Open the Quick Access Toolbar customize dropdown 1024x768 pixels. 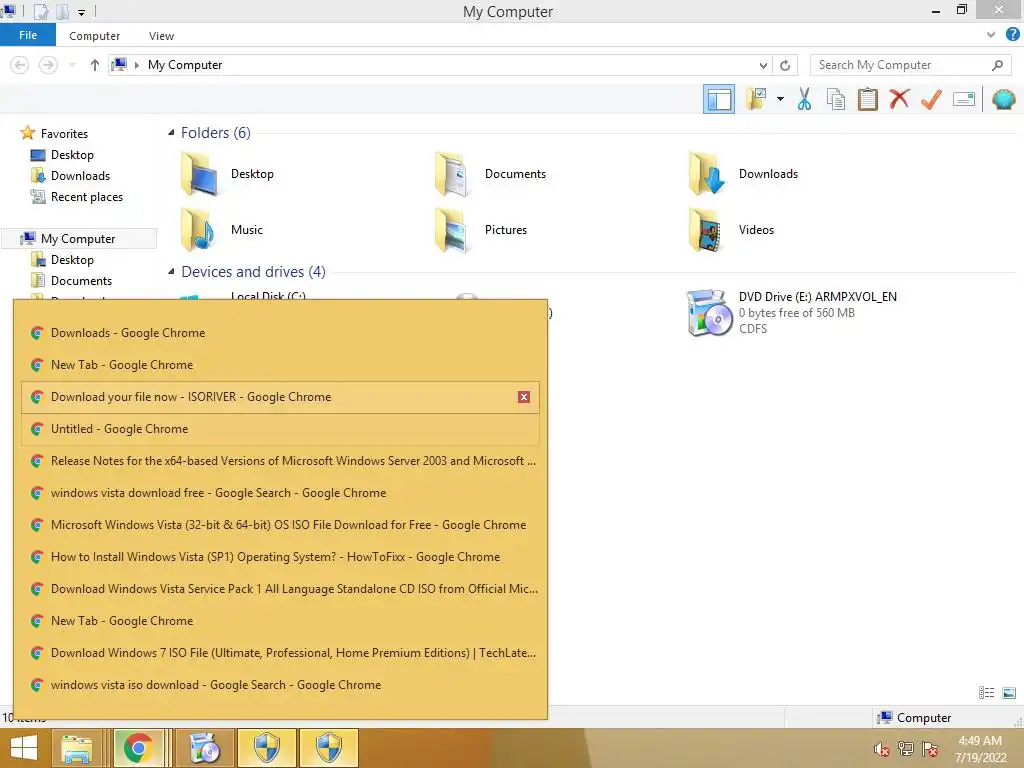pos(82,12)
